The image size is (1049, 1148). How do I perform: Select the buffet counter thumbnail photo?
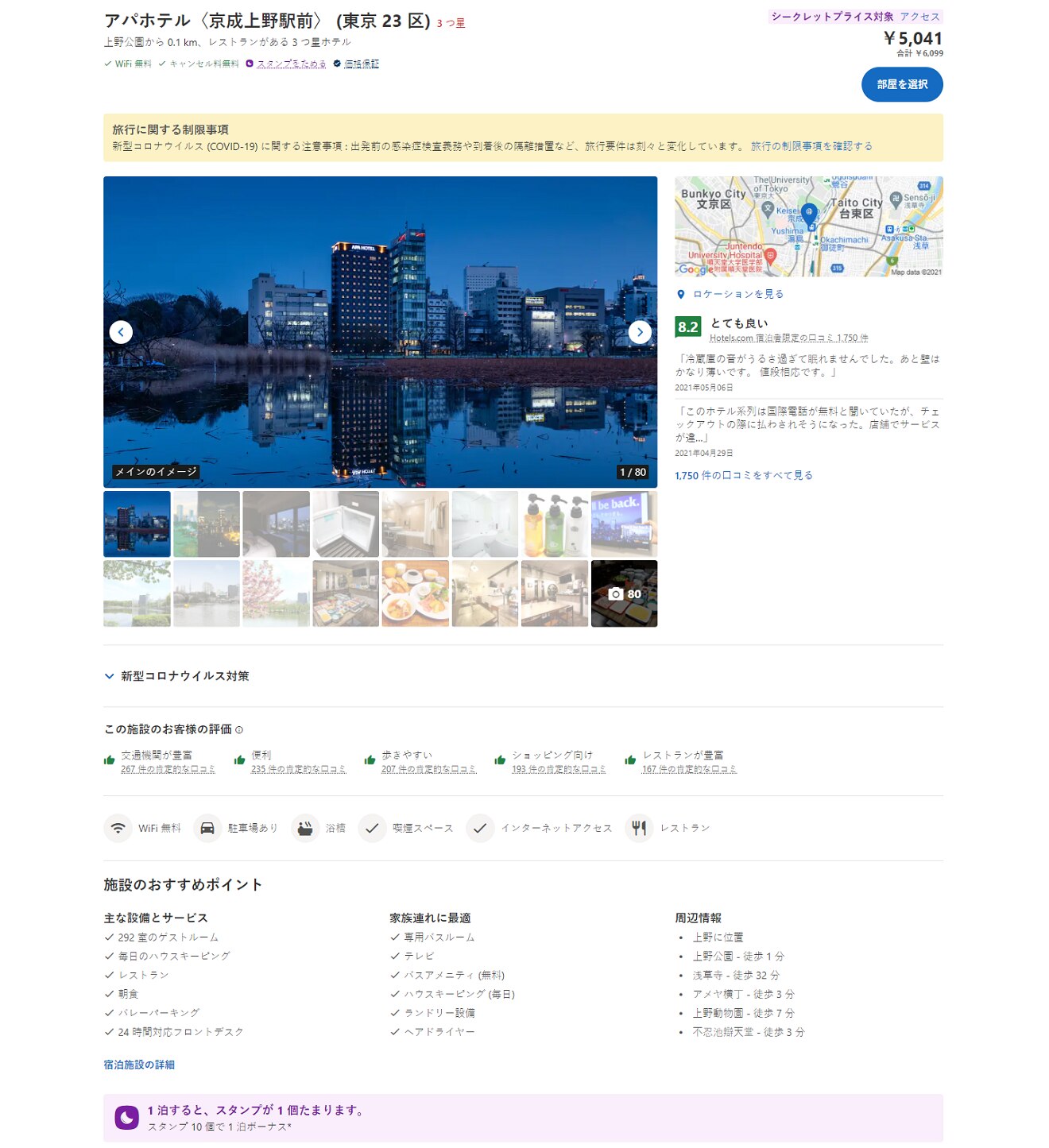[x=346, y=593]
